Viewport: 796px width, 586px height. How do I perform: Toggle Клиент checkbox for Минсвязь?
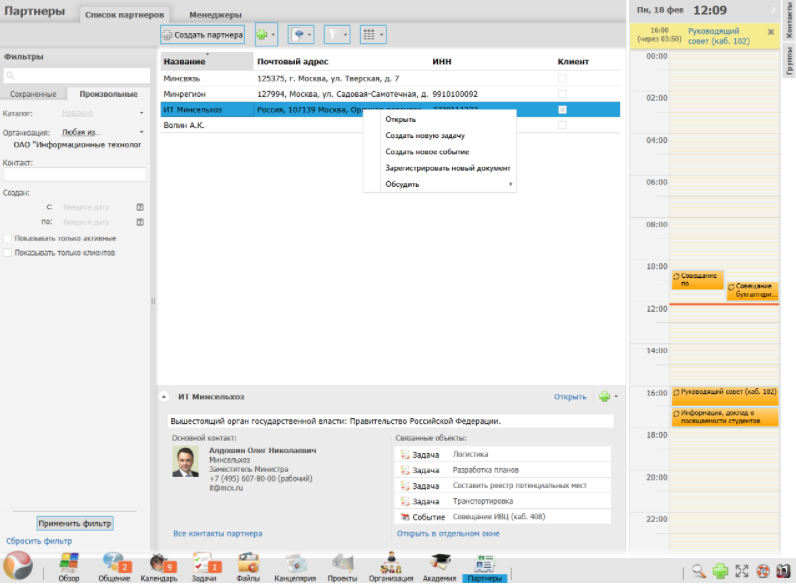(x=562, y=79)
